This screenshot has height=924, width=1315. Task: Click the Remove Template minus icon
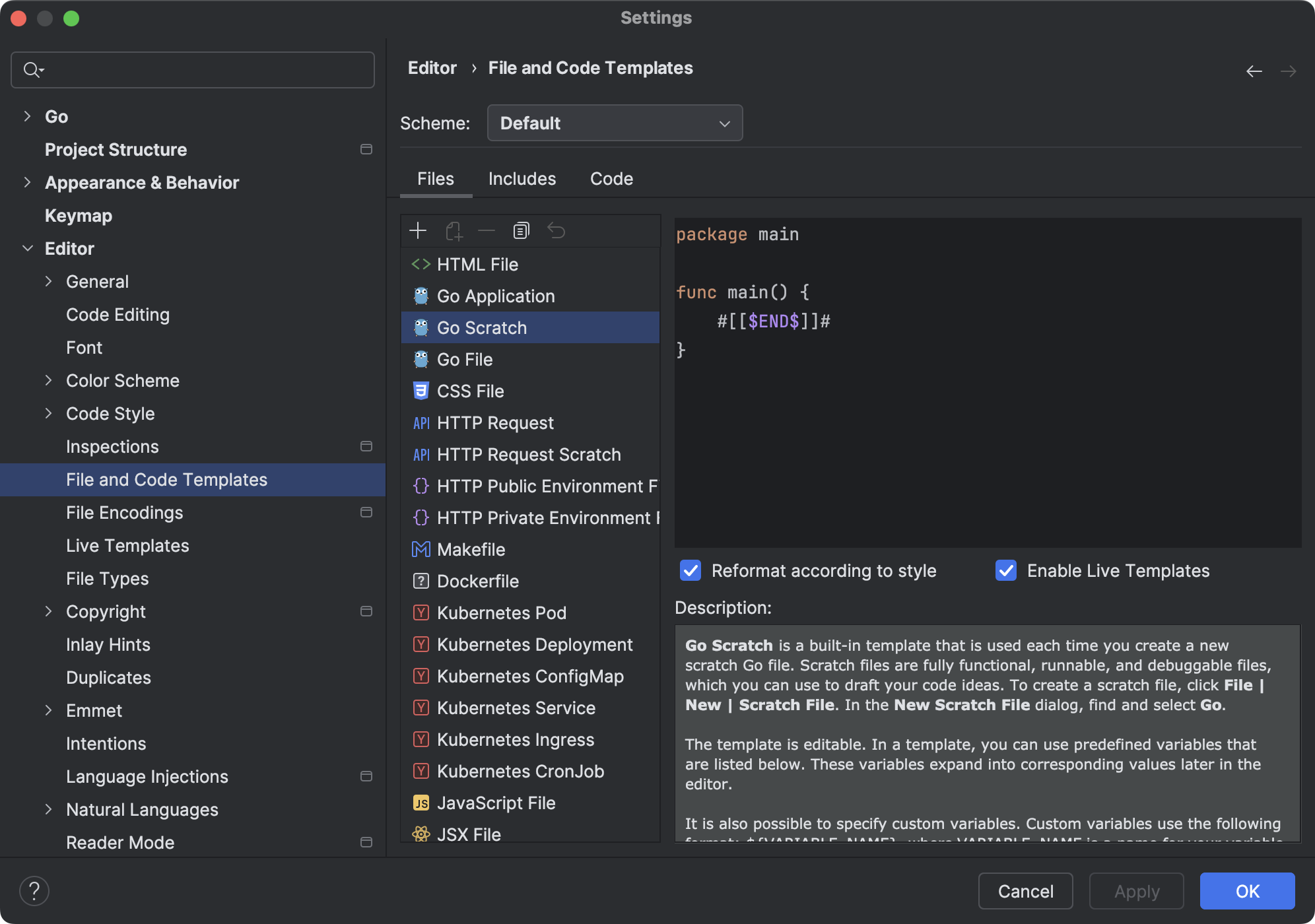click(487, 230)
